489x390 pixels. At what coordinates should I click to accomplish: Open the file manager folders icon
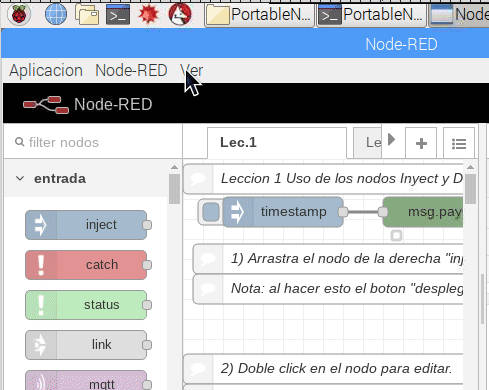click(x=87, y=14)
